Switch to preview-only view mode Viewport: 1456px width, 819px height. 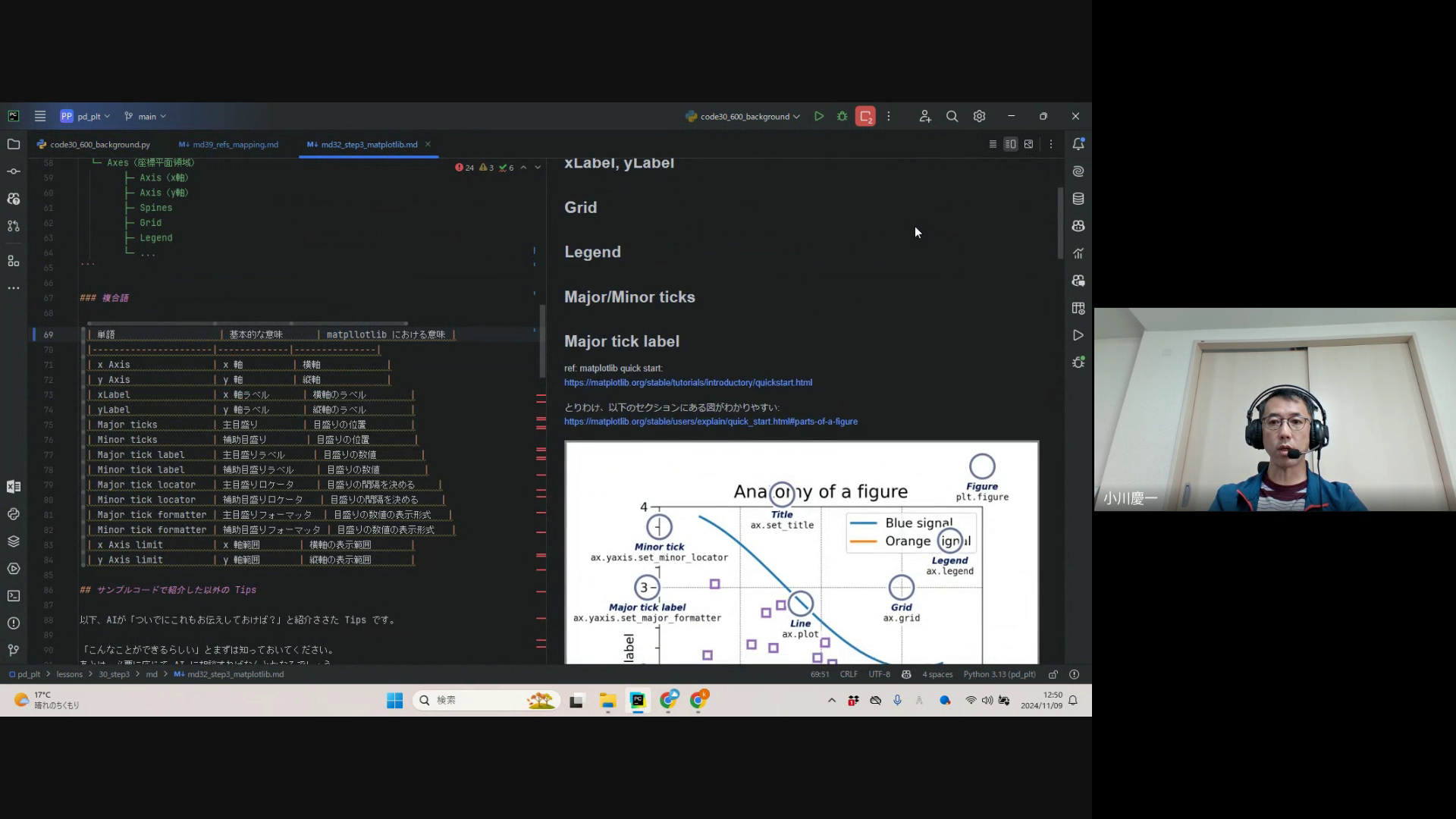point(1028,144)
